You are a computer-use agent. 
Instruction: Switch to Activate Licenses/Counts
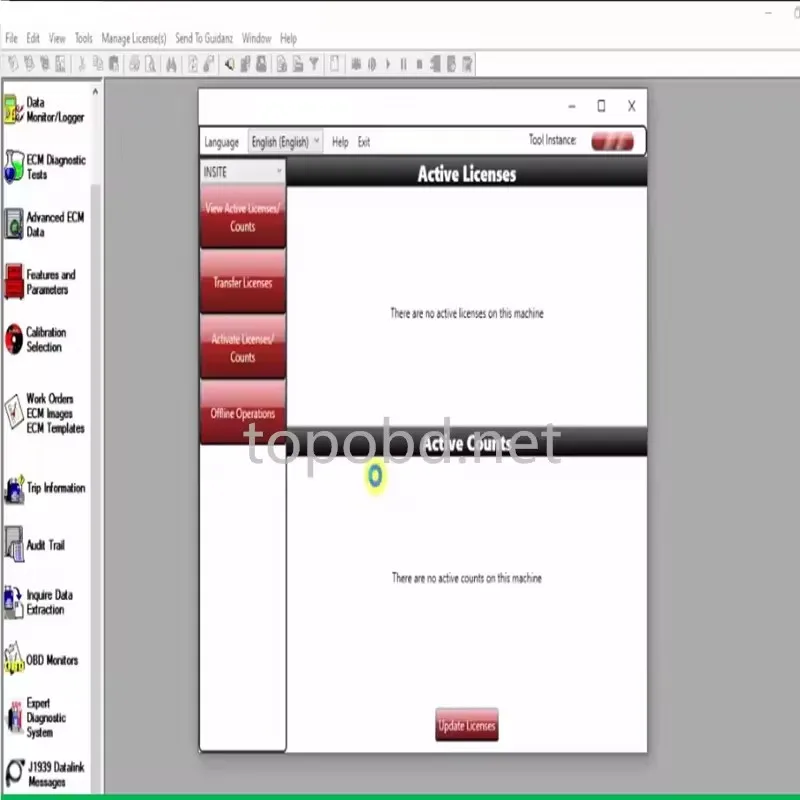coord(242,347)
